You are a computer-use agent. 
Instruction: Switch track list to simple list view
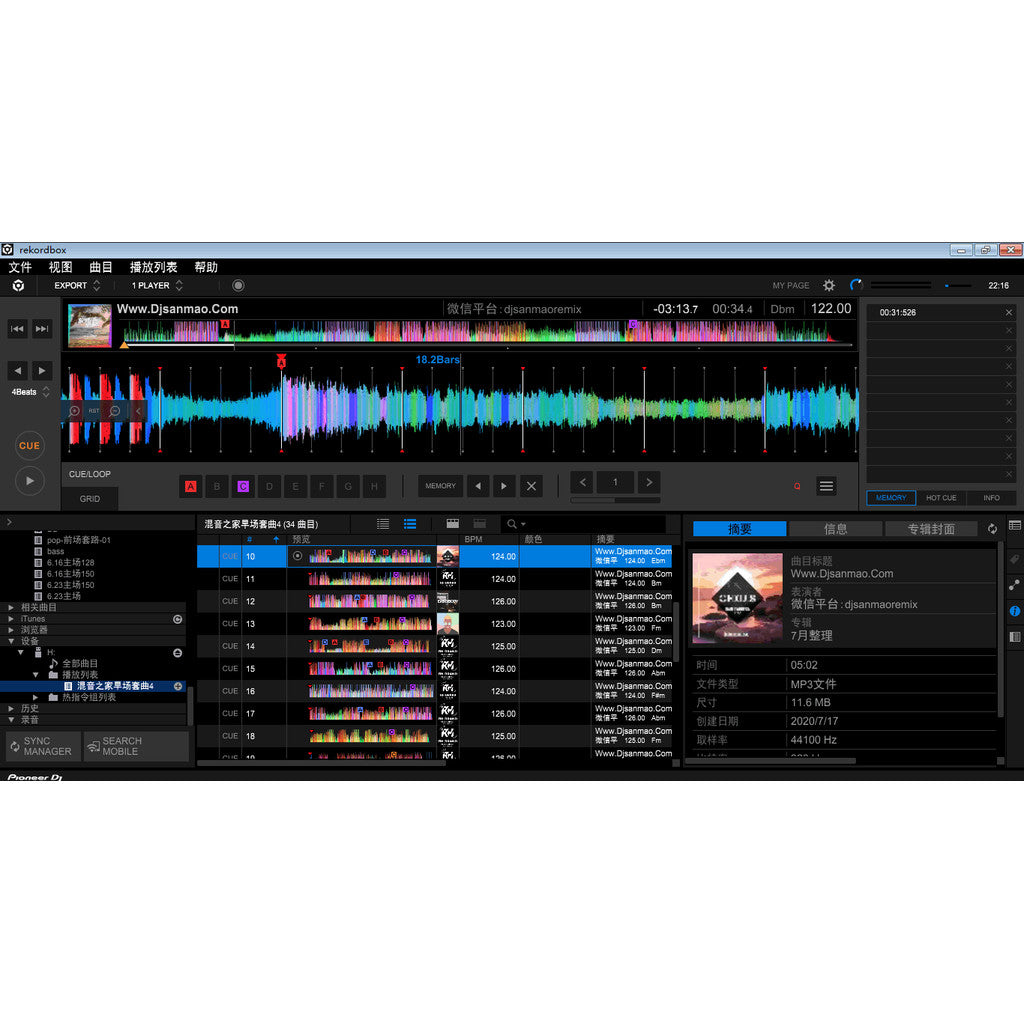[383, 524]
